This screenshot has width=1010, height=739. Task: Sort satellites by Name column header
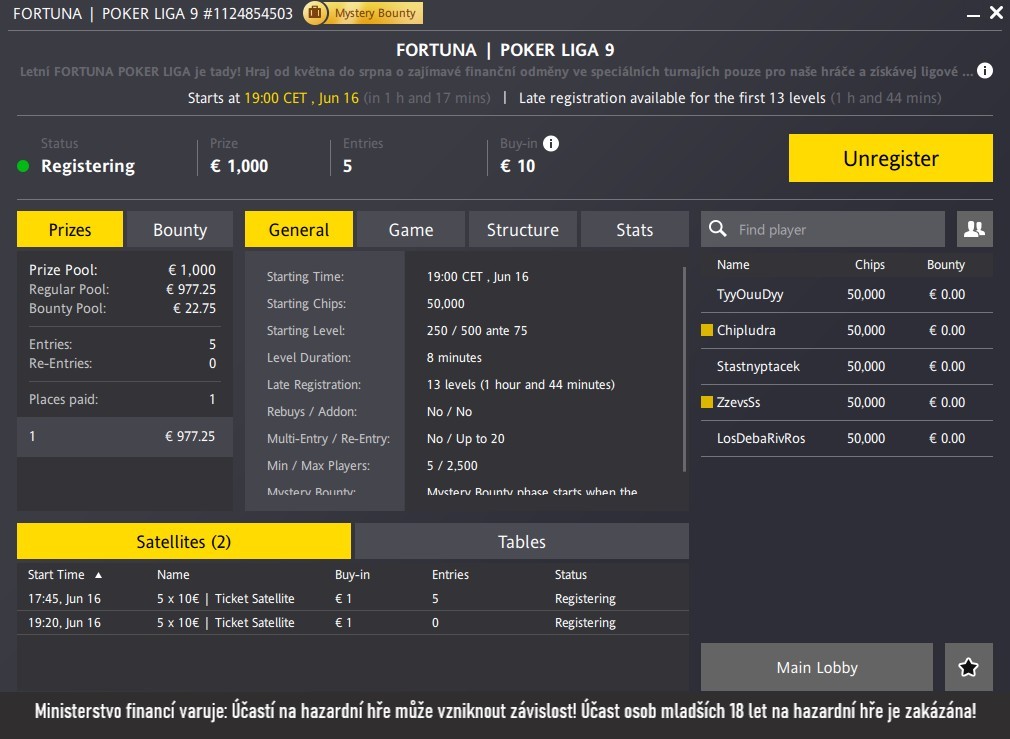click(173, 575)
